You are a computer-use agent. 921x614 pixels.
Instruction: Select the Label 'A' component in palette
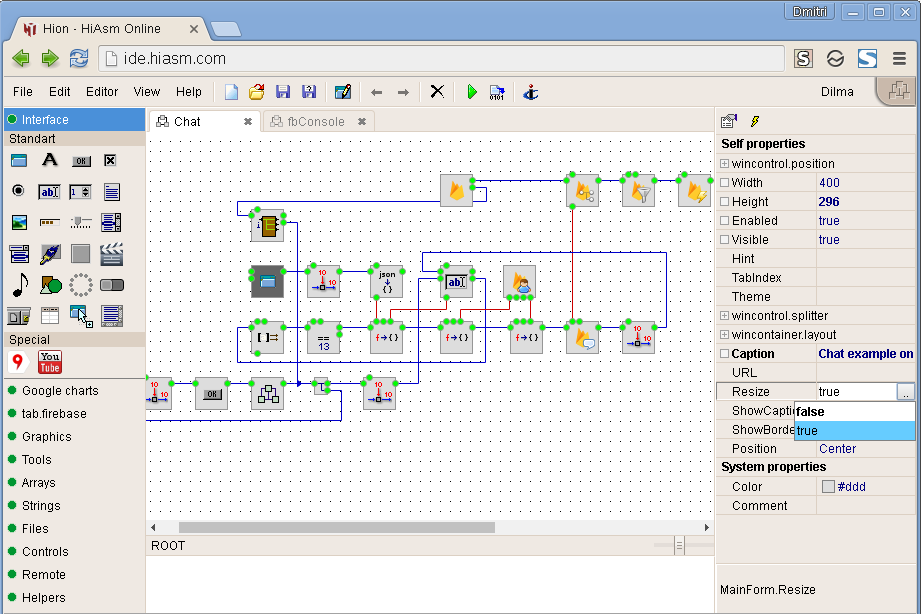(50, 160)
